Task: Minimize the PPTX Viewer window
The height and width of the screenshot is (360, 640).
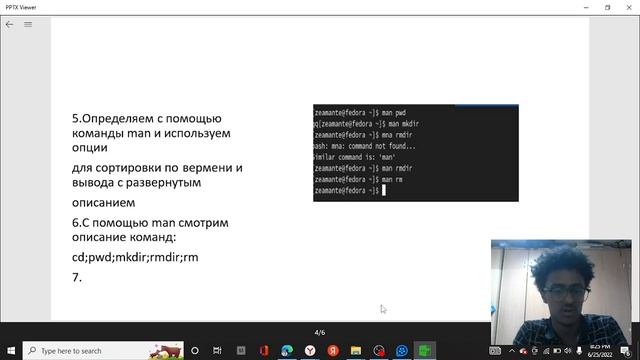Action: 587,7
